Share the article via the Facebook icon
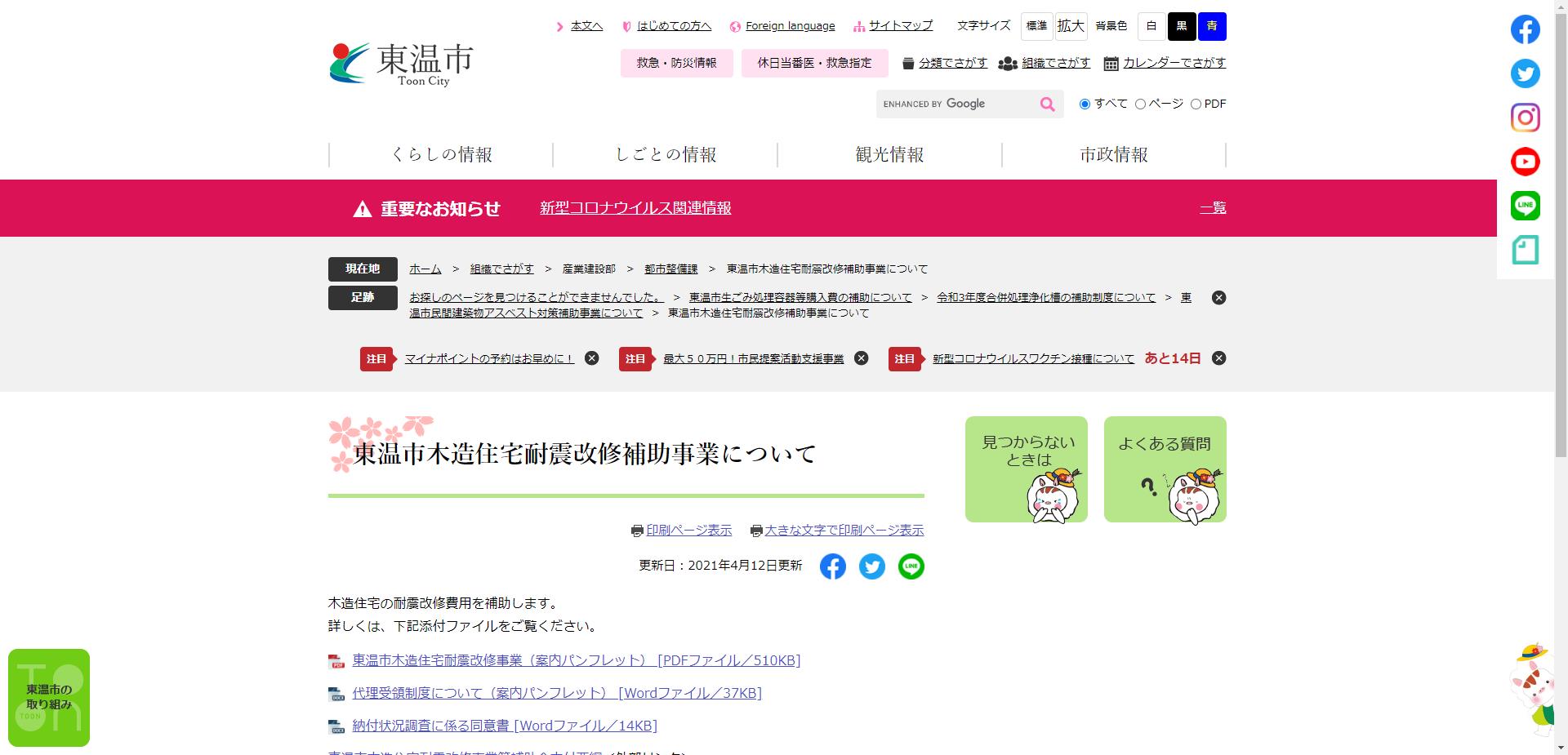The height and width of the screenshot is (755, 1568). click(x=833, y=566)
